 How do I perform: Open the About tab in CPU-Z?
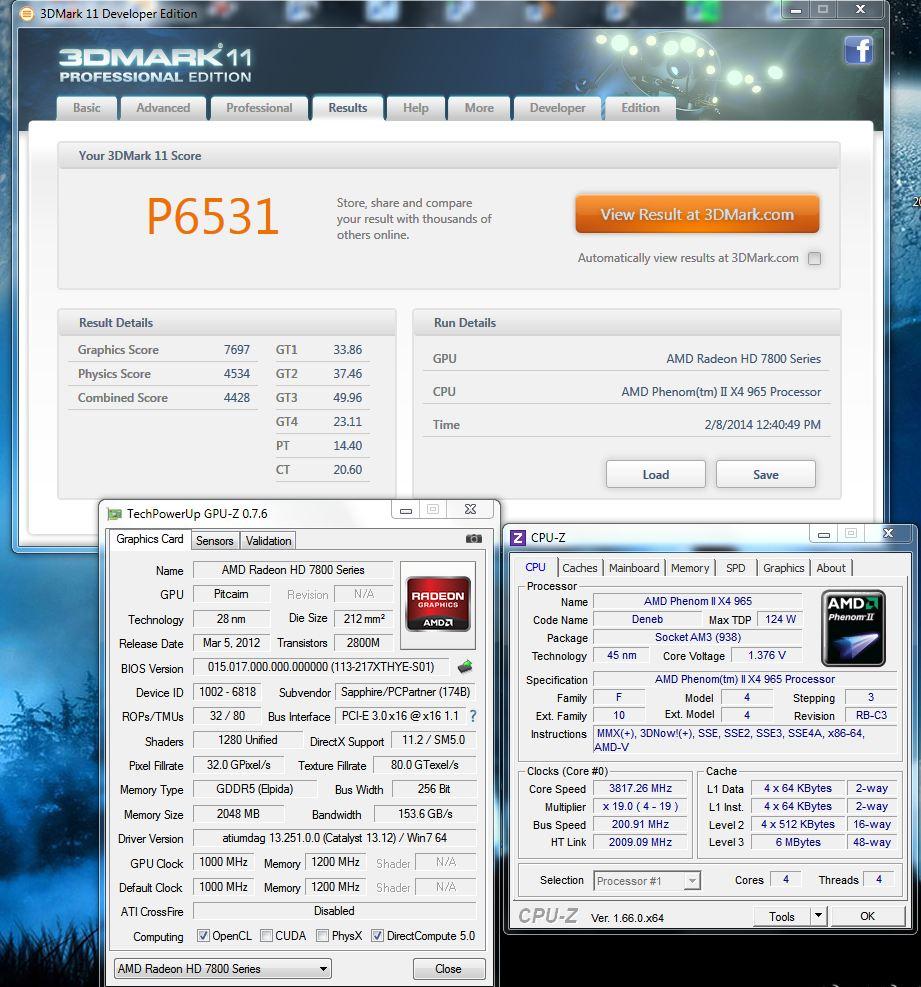click(x=831, y=568)
